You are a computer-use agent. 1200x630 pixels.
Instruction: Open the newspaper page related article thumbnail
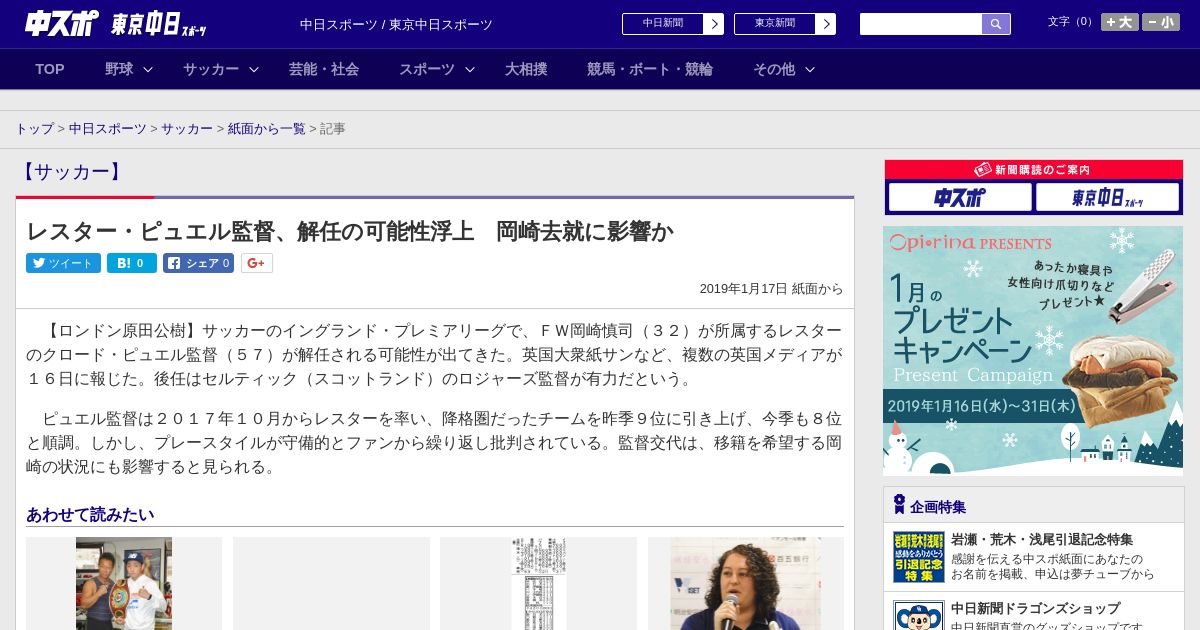(538, 584)
